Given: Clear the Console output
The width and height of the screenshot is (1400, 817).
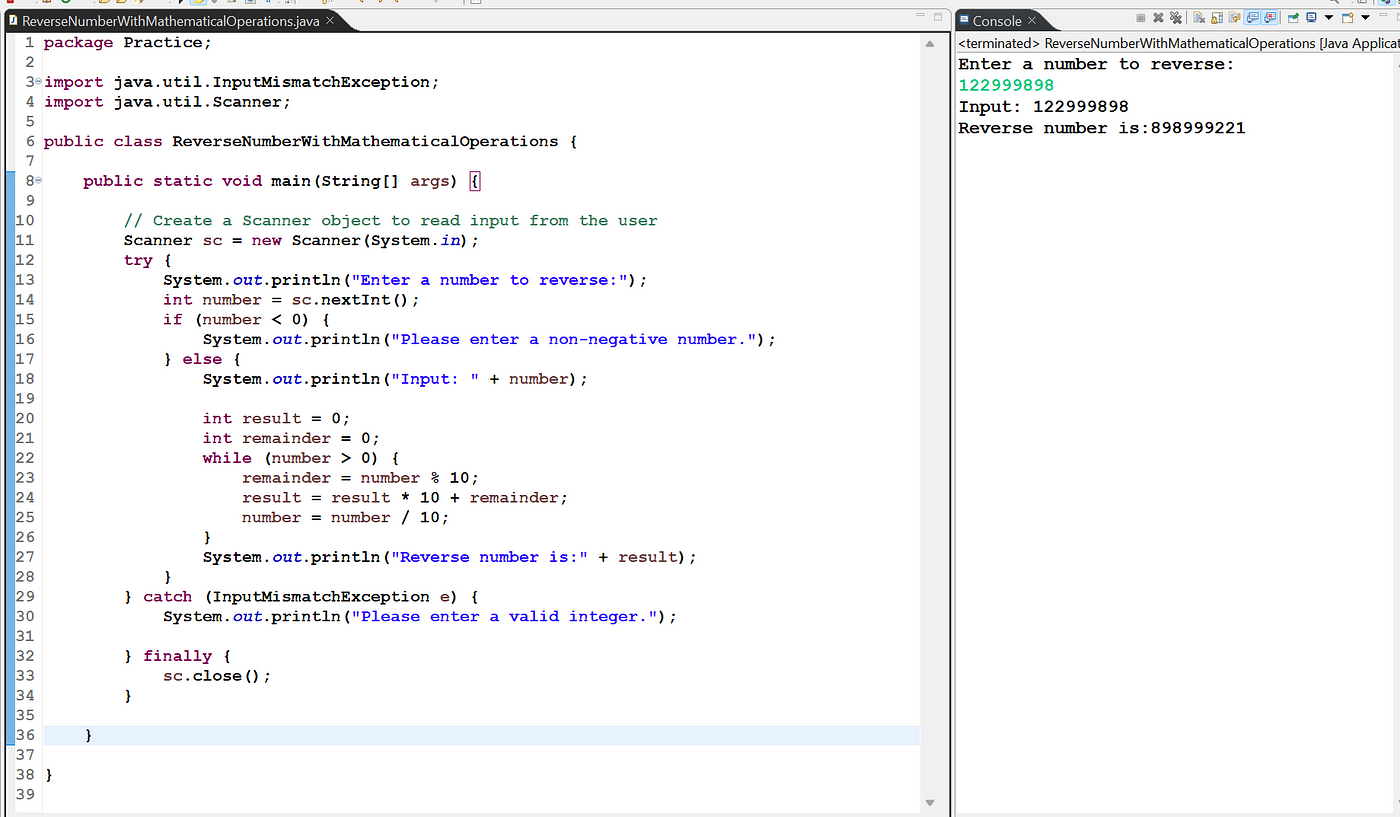Looking at the screenshot, I should (x=1199, y=18).
